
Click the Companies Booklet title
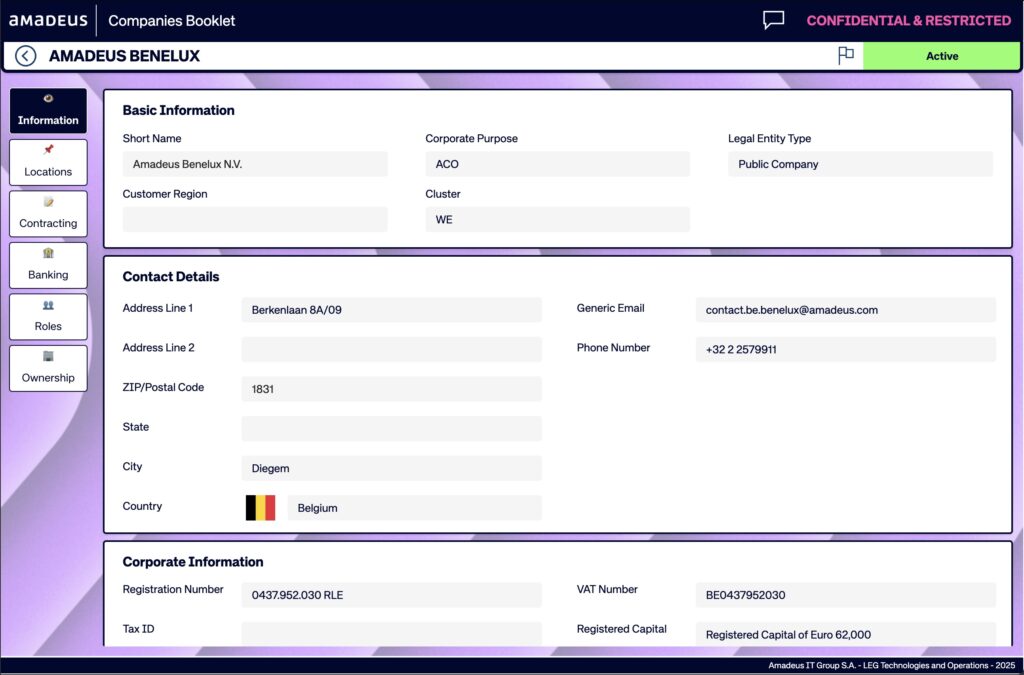click(172, 21)
